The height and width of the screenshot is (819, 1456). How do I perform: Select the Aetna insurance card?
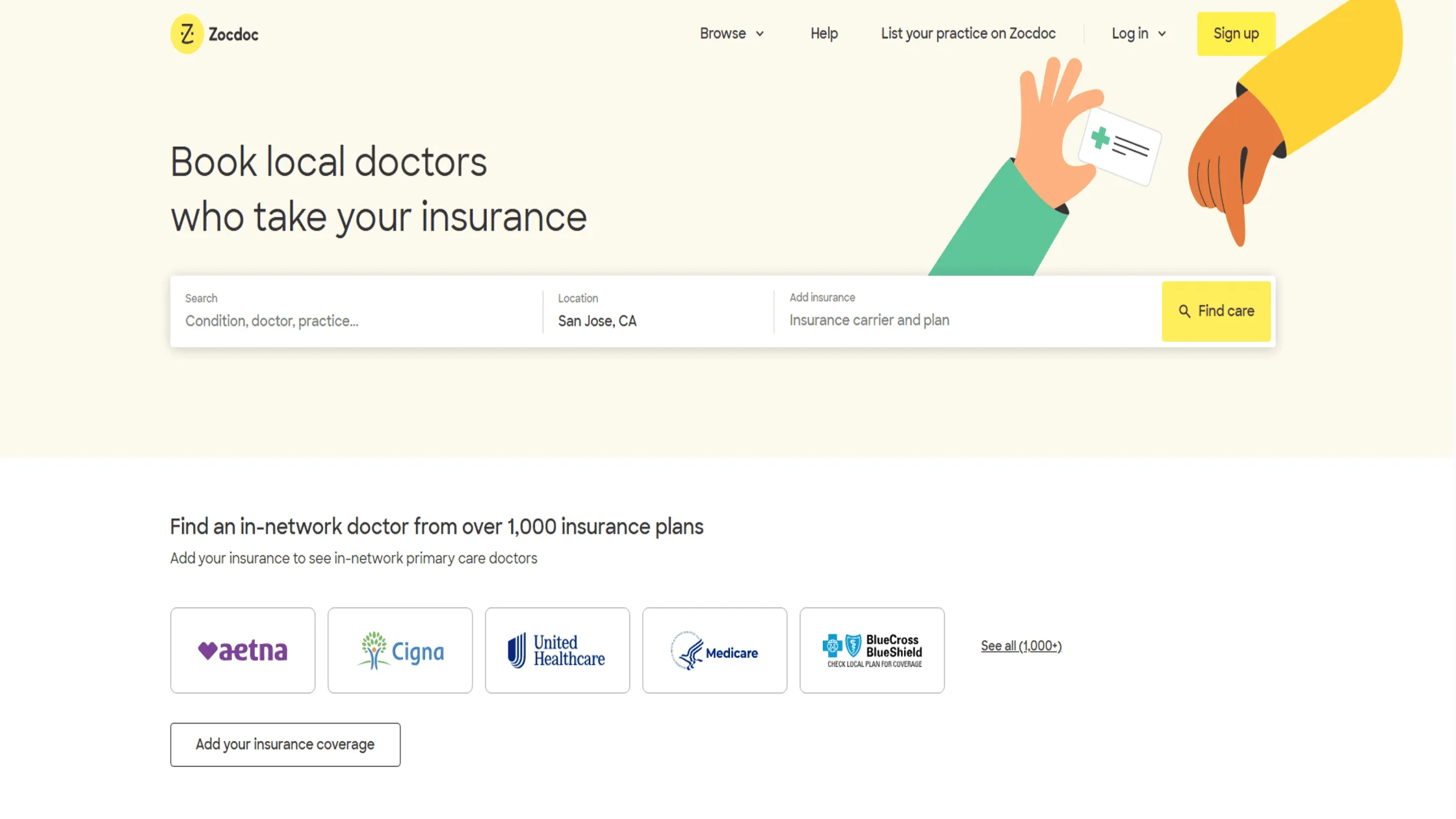click(x=242, y=650)
